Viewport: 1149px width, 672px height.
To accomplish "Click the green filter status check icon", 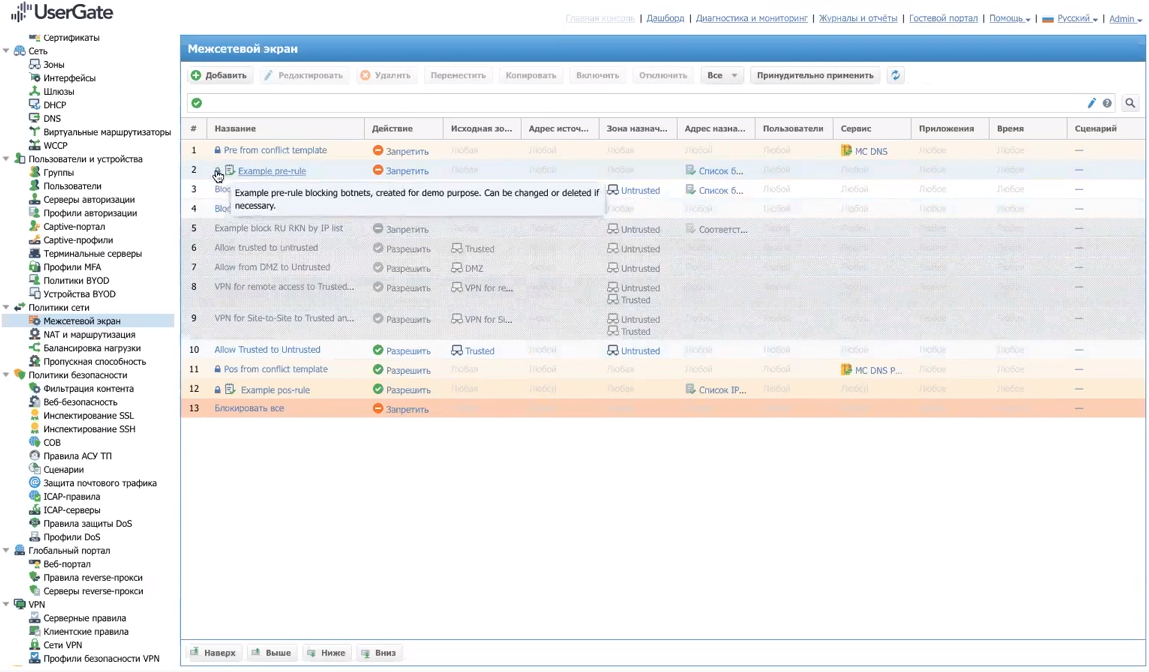I will [x=197, y=103].
